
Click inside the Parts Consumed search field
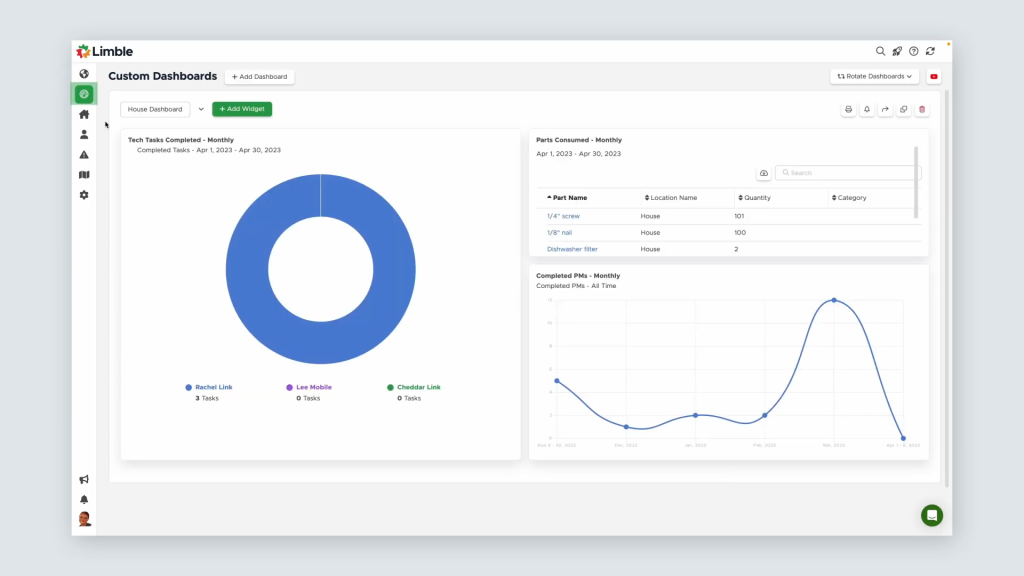click(x=845, y=172)
